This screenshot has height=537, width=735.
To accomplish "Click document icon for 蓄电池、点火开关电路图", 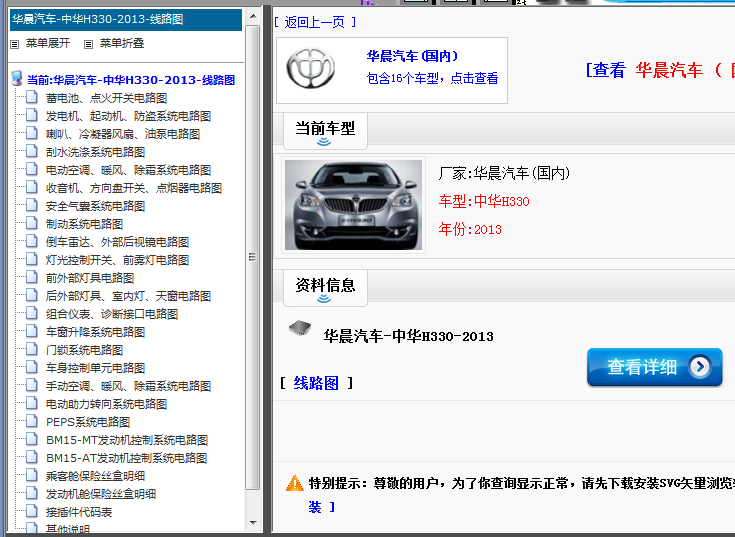I will point(31,97).
